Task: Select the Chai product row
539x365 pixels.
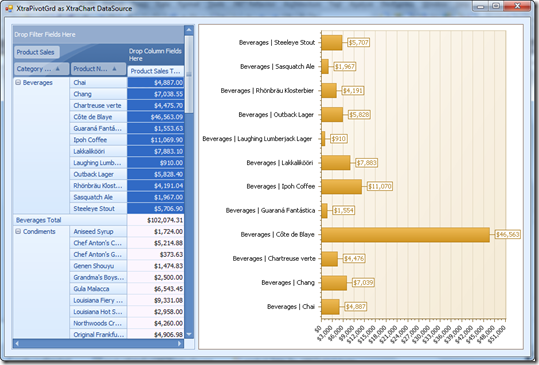Action: click(x=98, y=82)
